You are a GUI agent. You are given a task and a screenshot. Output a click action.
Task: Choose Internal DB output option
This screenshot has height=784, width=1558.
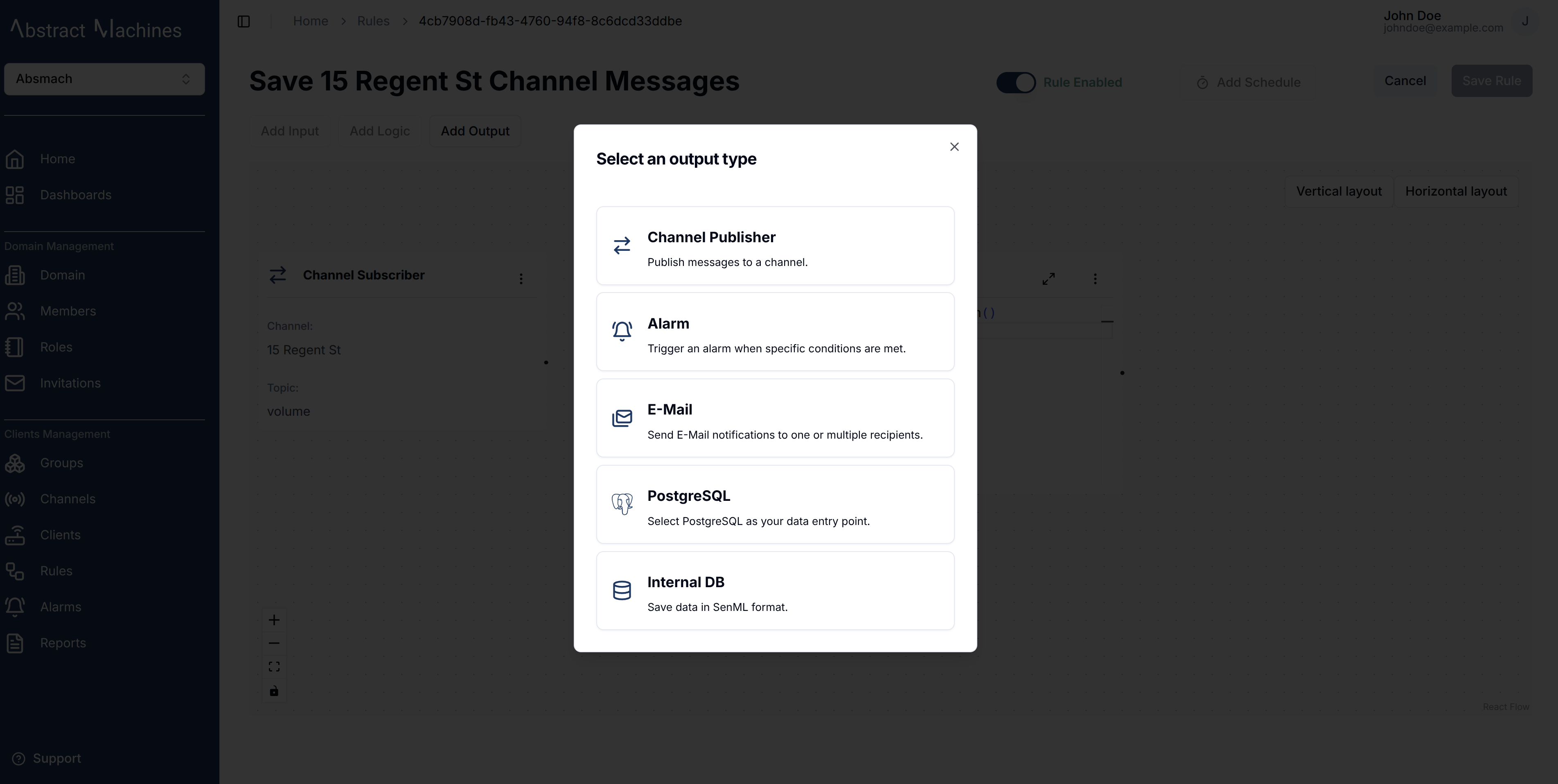775,590
